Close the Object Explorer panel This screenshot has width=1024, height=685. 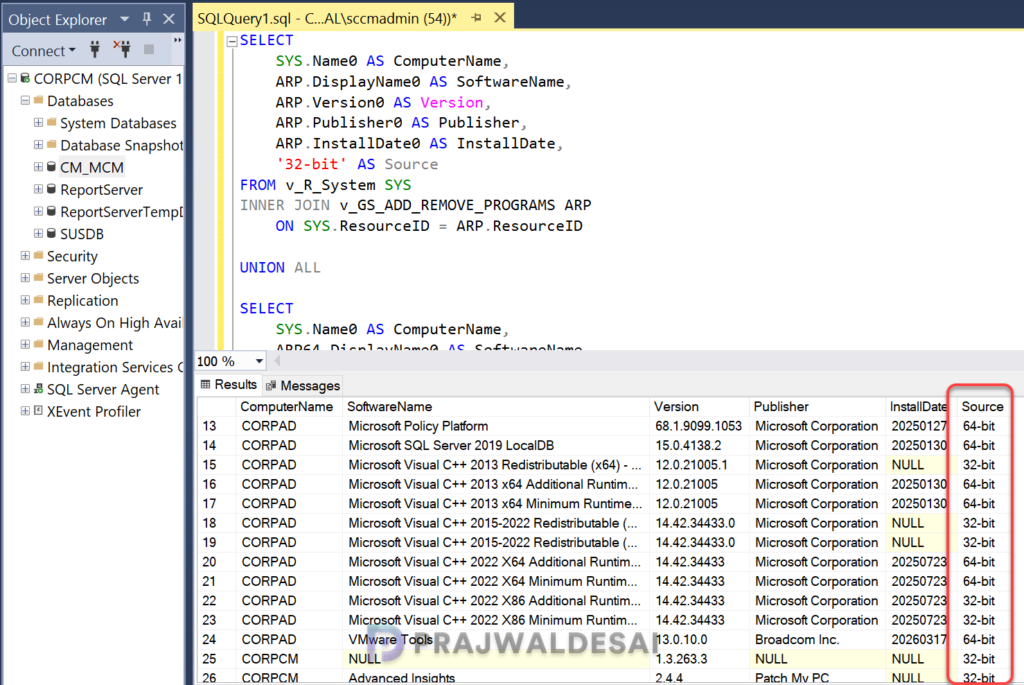coord(168,19)
